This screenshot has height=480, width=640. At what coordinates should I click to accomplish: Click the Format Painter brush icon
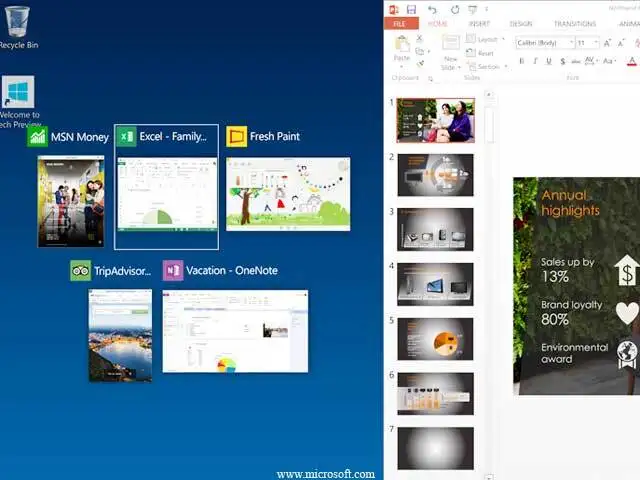pos(420,64)
